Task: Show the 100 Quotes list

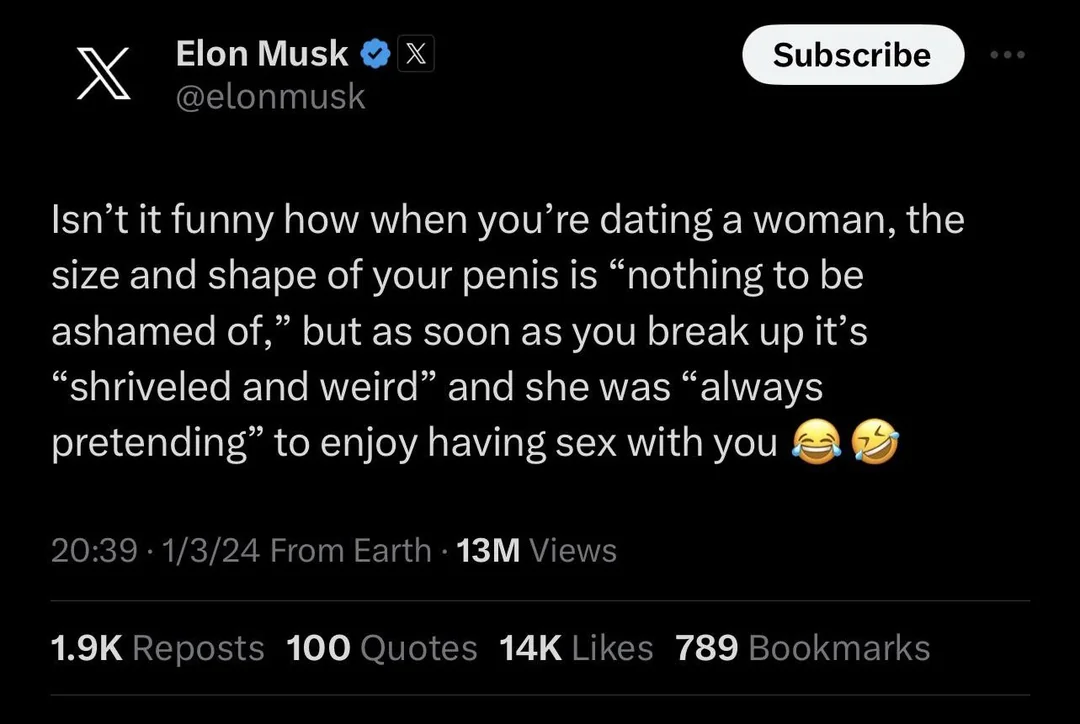Action: pos(382,648)
